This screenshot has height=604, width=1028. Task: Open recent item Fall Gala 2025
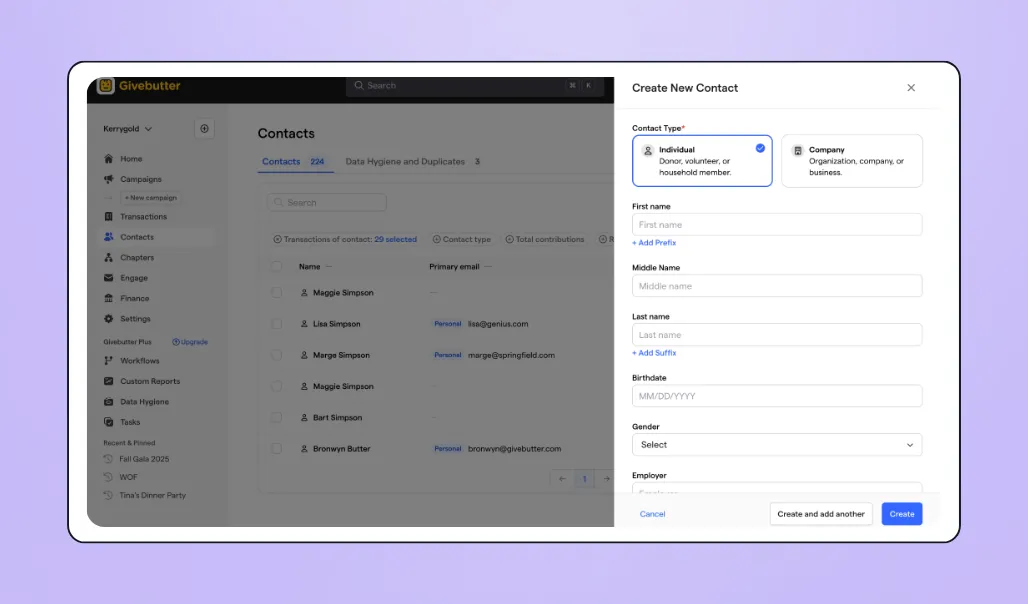[144, 459]
